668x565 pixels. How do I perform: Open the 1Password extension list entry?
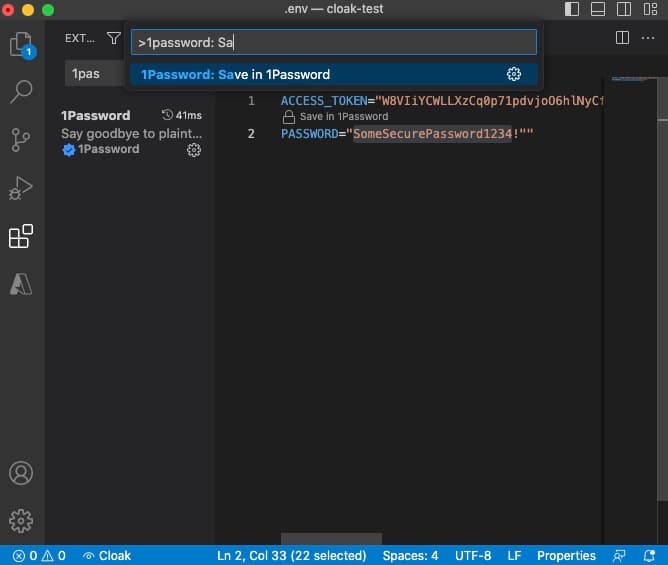coord(132,133)
